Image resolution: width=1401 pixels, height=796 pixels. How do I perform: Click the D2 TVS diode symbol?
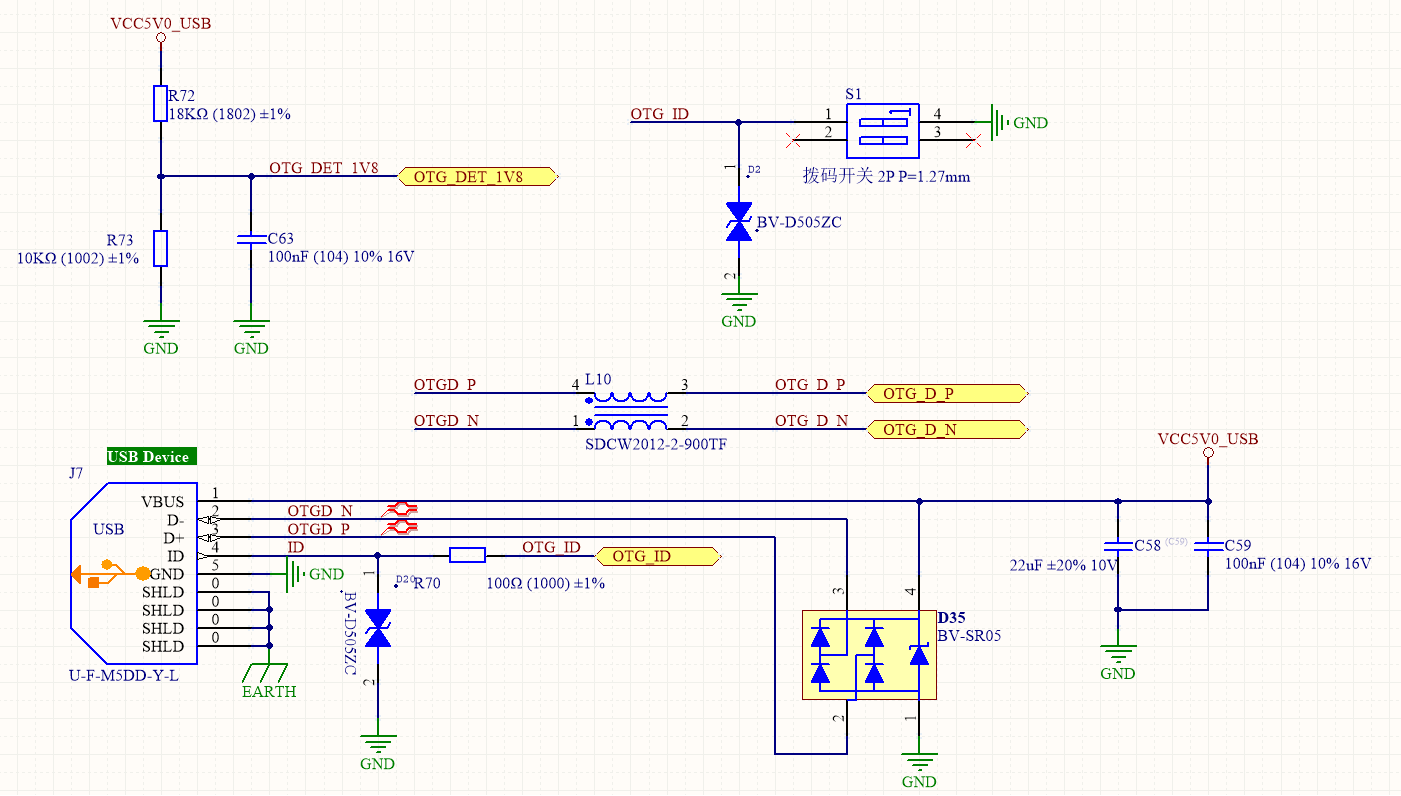739,221
